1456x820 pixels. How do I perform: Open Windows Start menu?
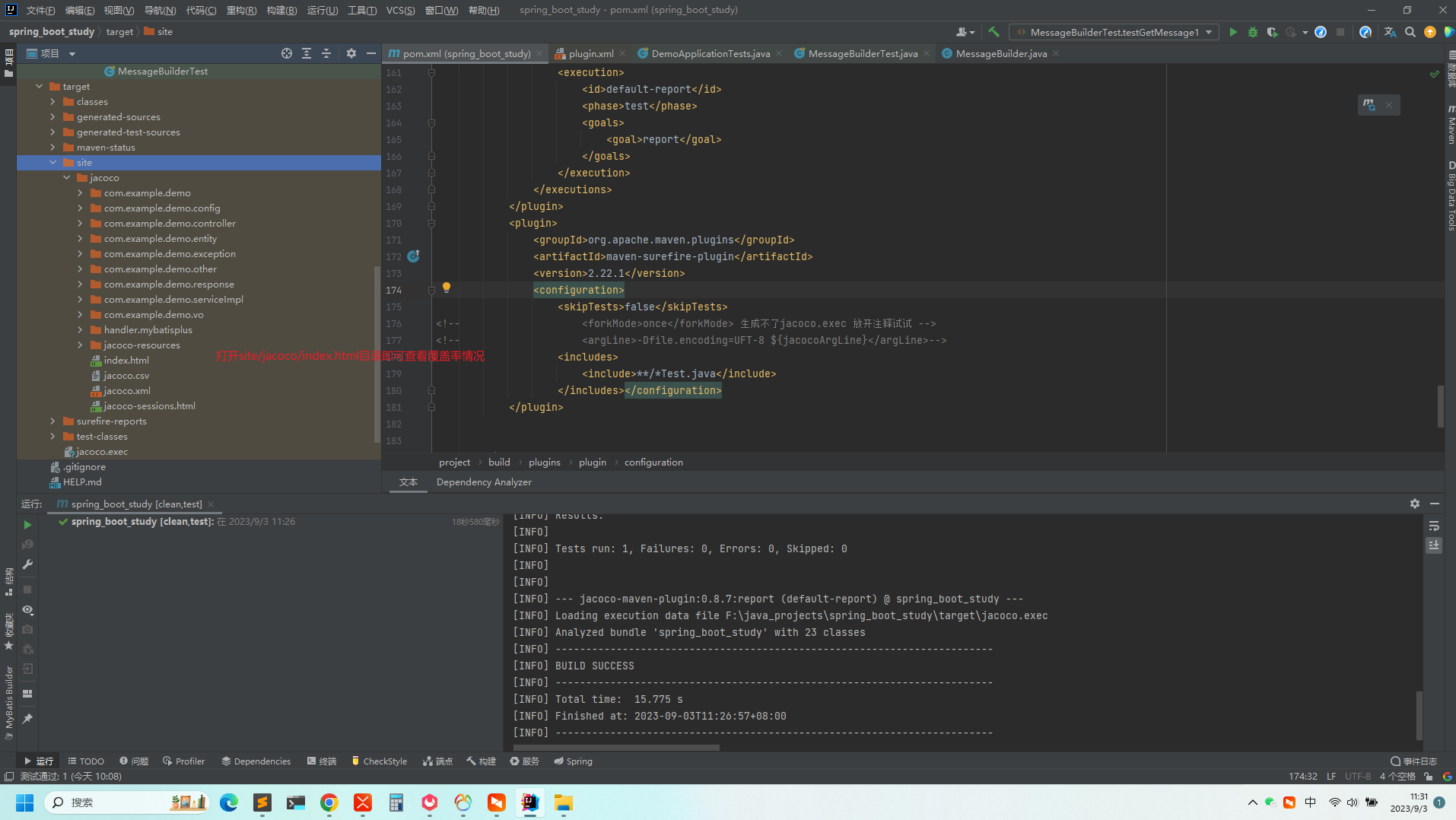click(24, 803)
